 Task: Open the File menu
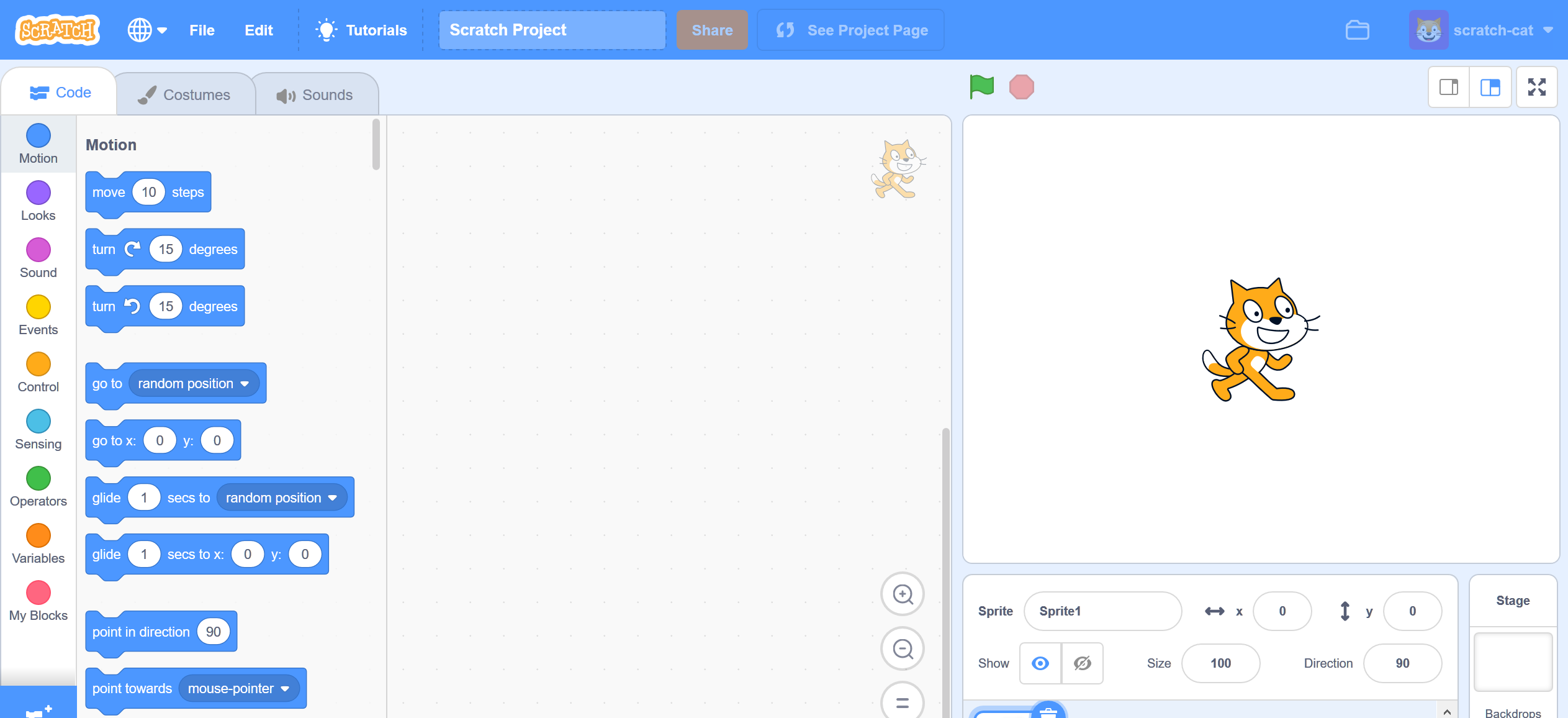[201, 30]
